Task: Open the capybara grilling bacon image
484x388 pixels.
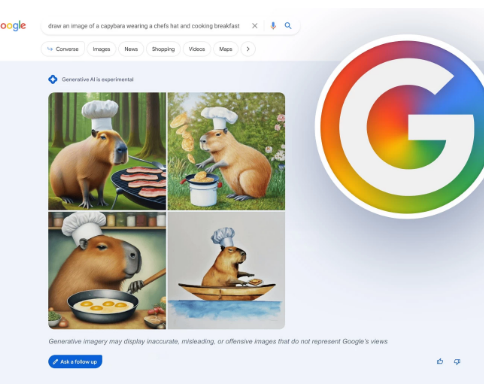Action: [x=107, y=151]
